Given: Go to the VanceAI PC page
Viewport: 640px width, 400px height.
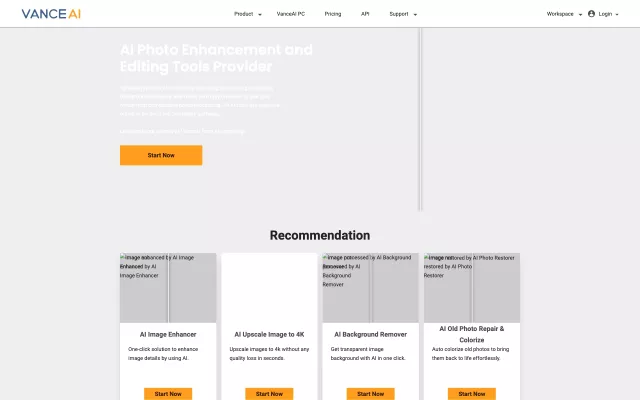Looking at the screenshot, I should click(293, 14).
